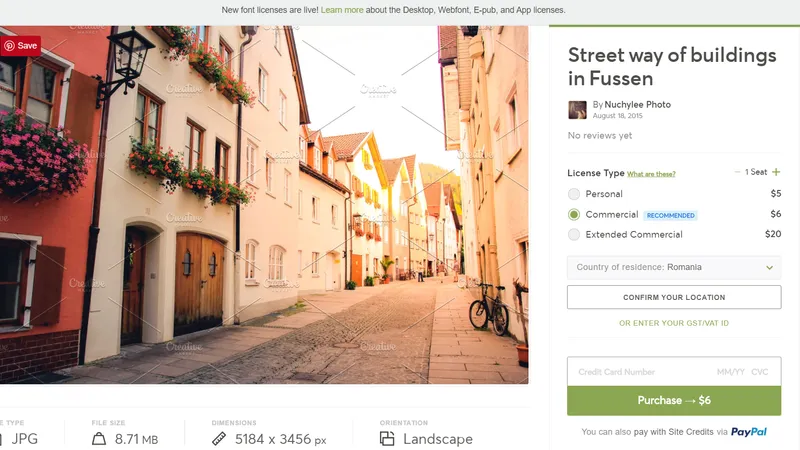The width and height of the screenshot is (800, 450).
Task: Click Or Enter Your GST/VAT ID link
Action: click(x=674, y=323)
